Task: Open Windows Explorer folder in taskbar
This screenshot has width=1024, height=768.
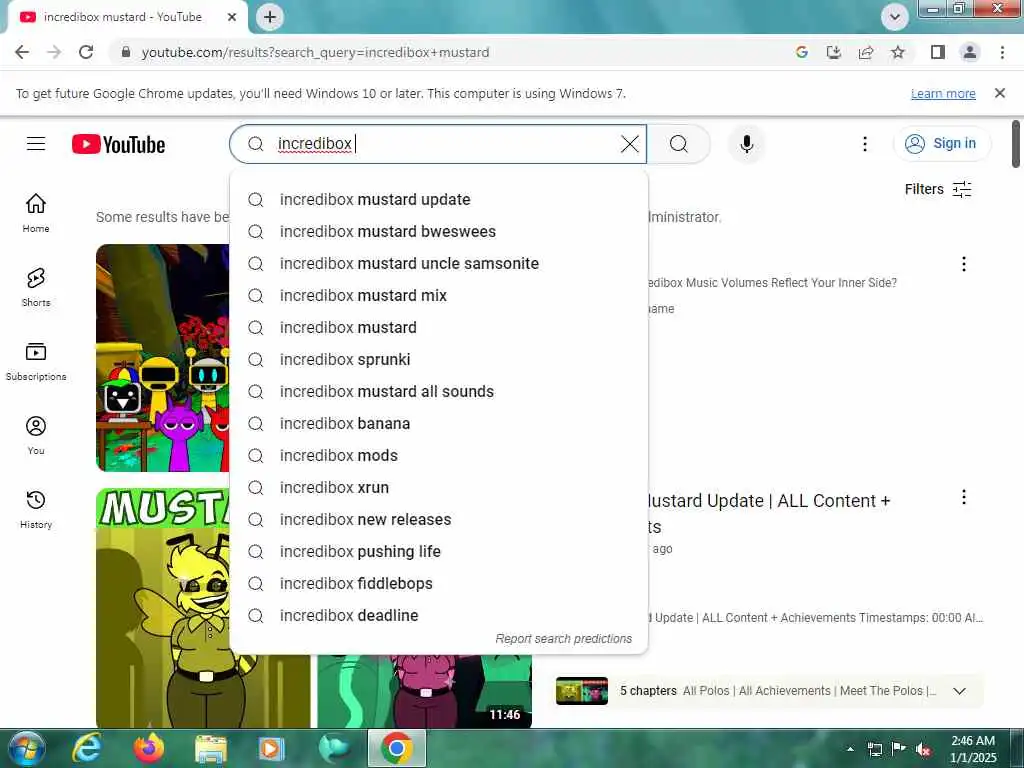Action: click(x=211, y=748)
